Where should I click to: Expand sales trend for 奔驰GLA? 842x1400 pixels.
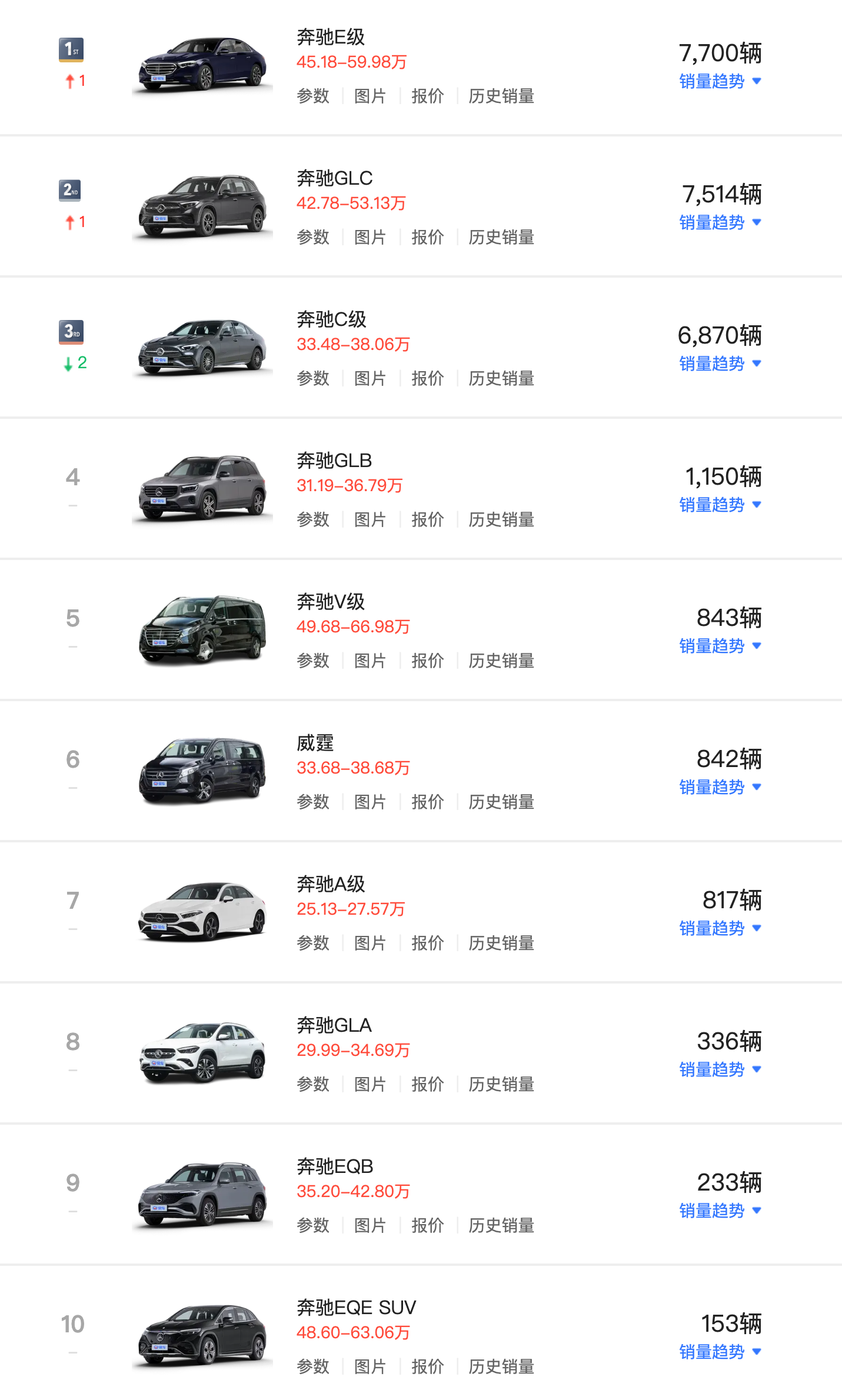coord(720,1069)
